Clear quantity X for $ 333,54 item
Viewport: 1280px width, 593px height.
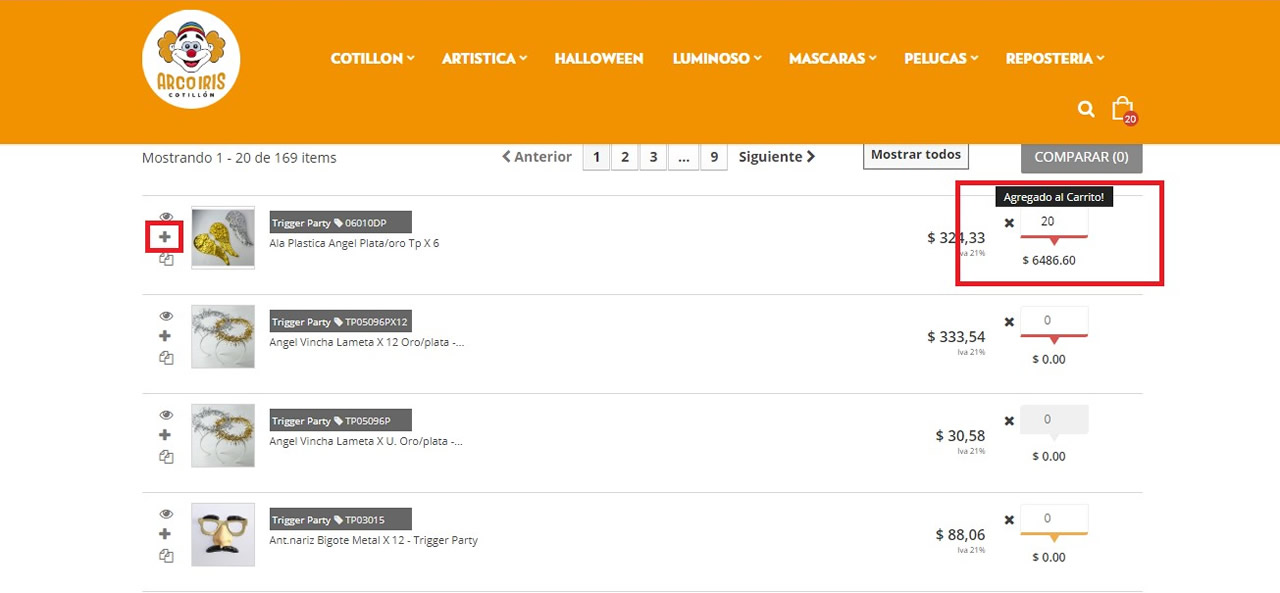point(1009,322)
